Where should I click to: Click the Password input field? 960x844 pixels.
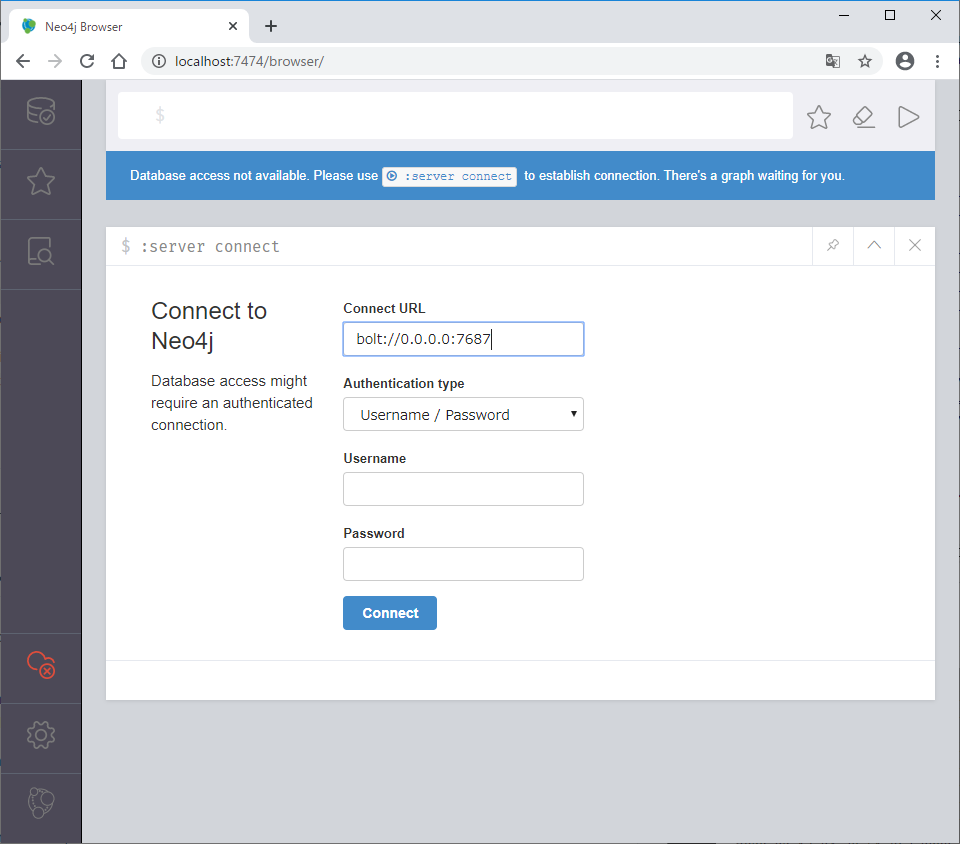[x=463, y=564]
